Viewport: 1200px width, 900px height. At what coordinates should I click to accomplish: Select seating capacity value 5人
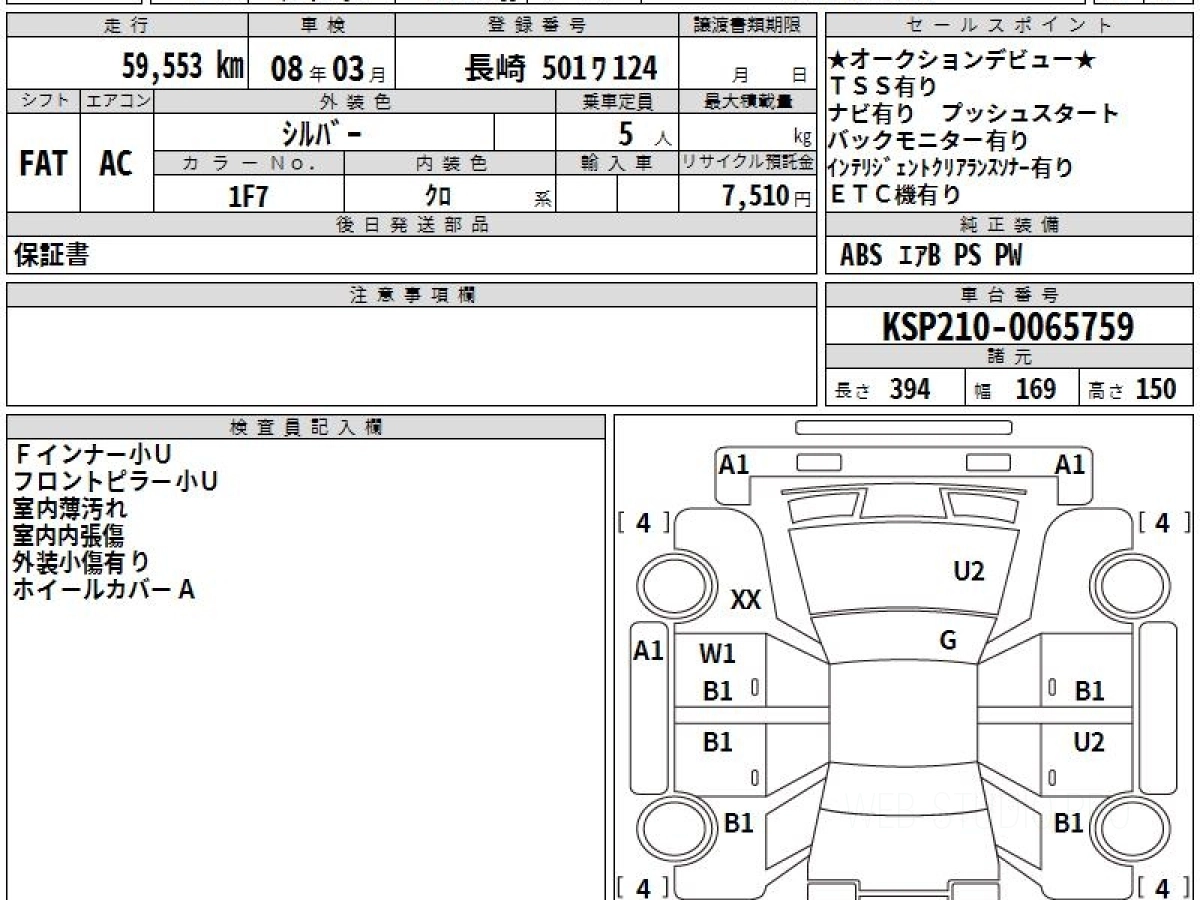pyautogui.click(x=644, y=133)
